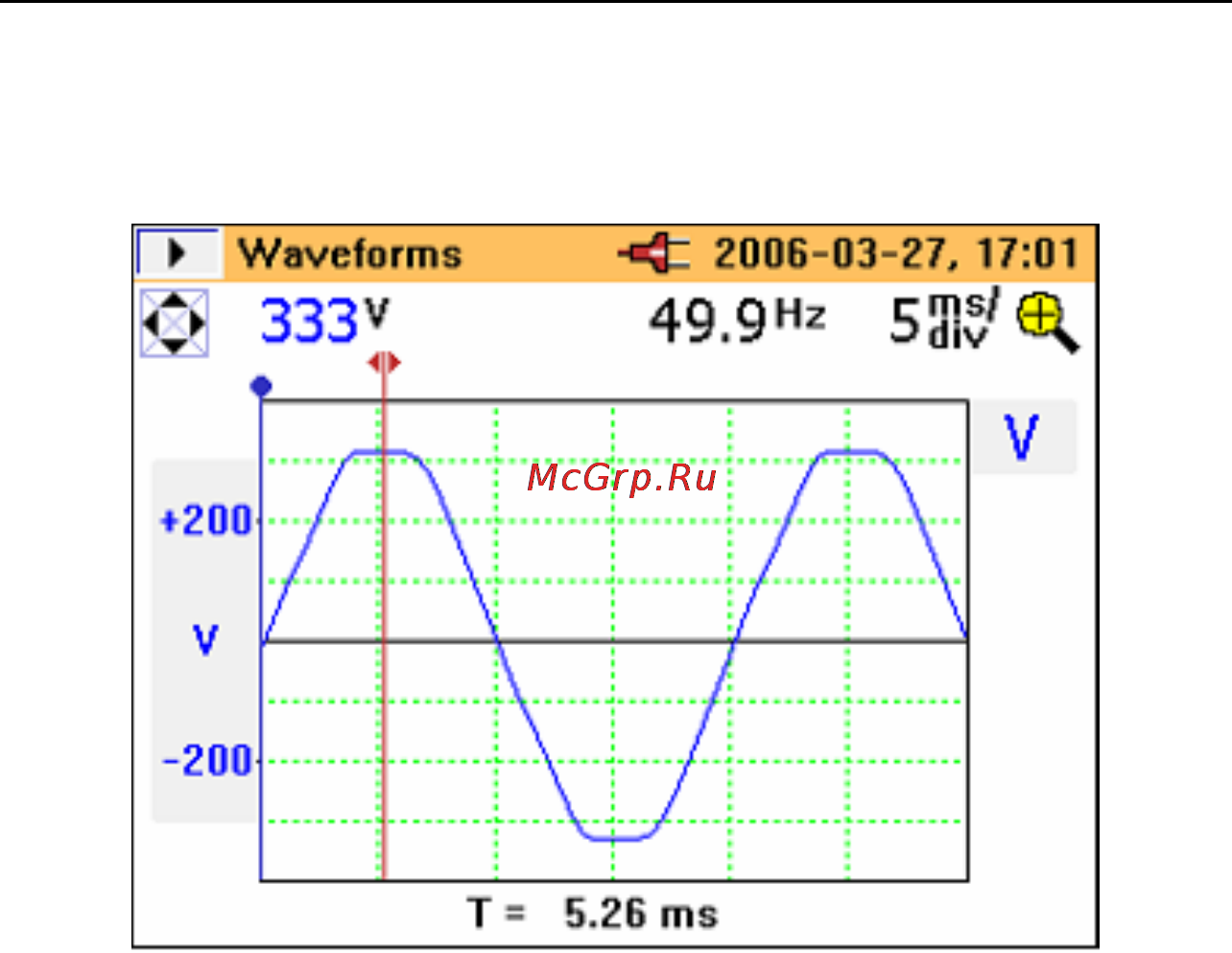The image size is (1232, 953).
Task: Click the 2006-03-27, 17:01 timestamp
Action: tap(896, 254)
